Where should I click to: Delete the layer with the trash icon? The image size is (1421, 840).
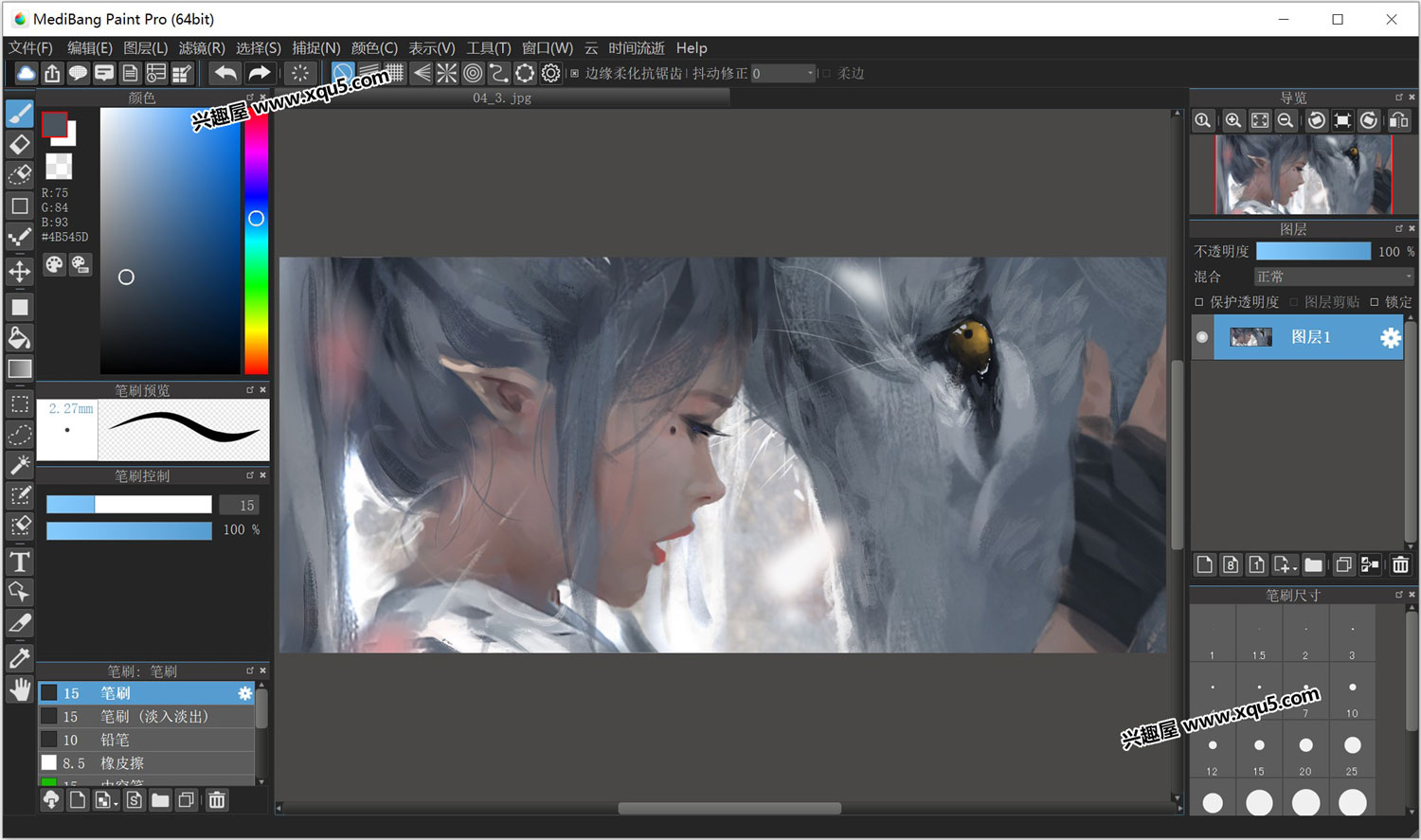1400,565
